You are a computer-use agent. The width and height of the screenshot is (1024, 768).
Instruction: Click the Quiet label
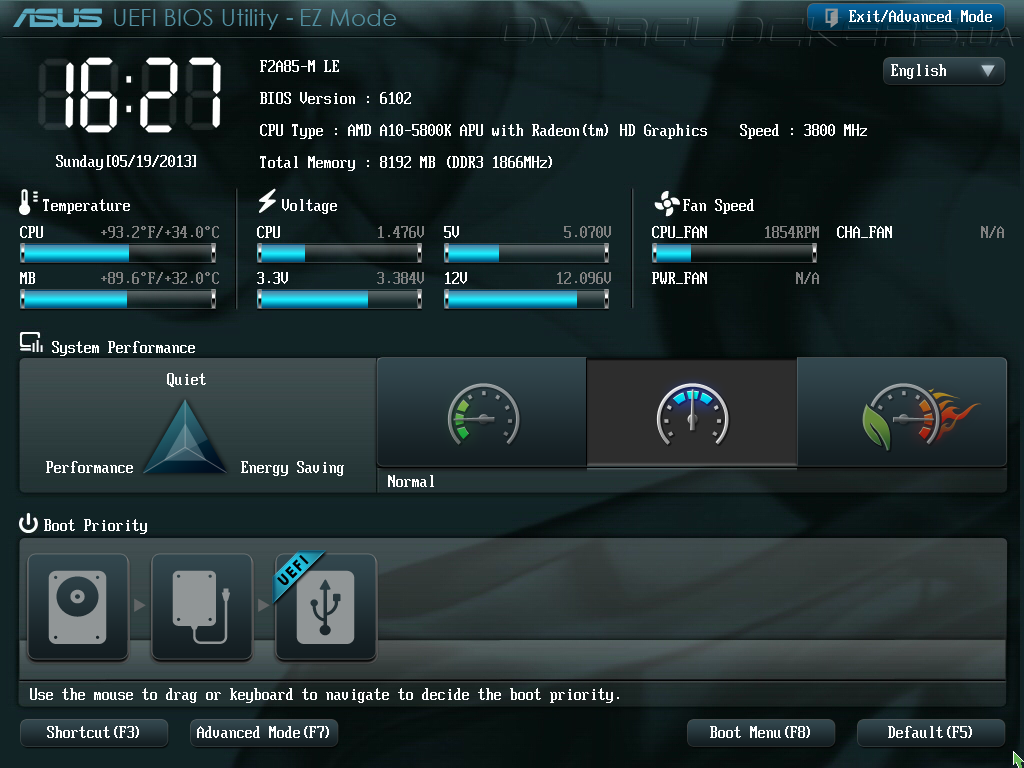(x=186, y=379)
